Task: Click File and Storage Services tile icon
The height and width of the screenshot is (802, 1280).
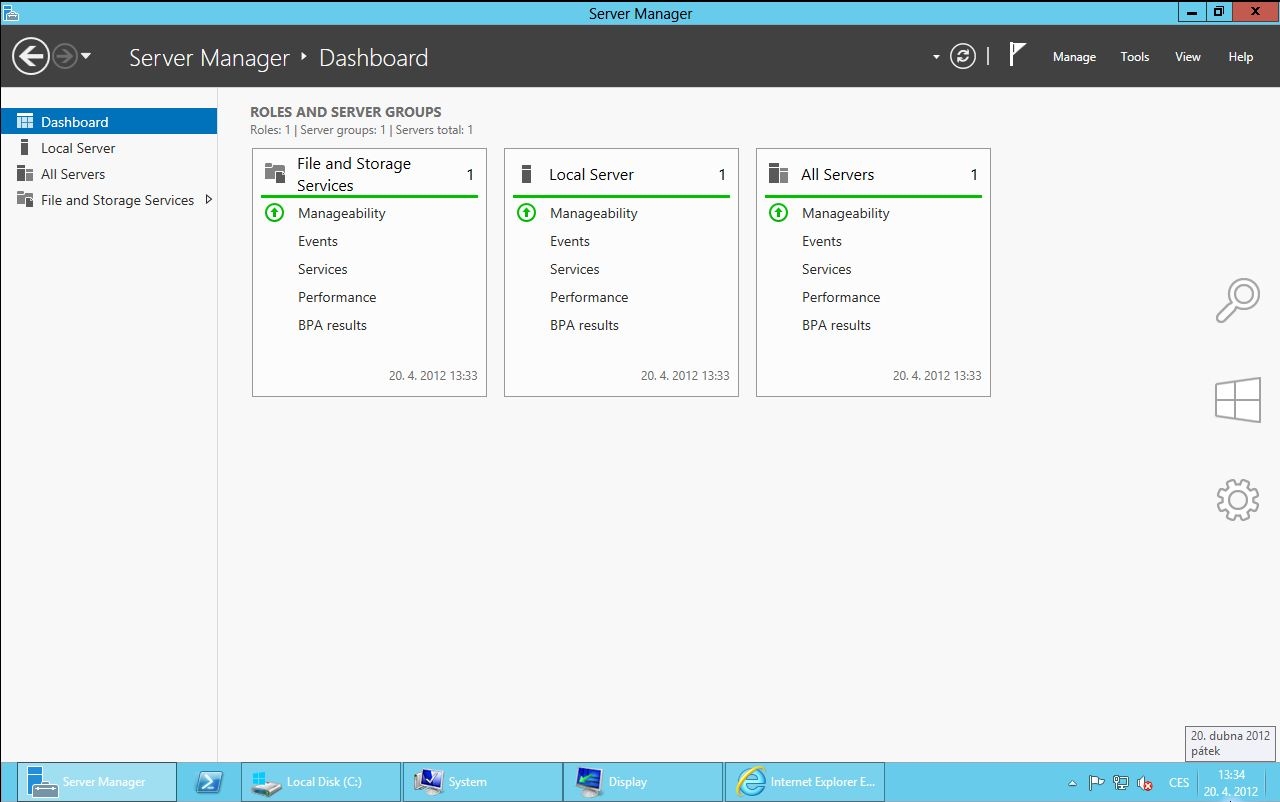Action: (x=275, y=172)
